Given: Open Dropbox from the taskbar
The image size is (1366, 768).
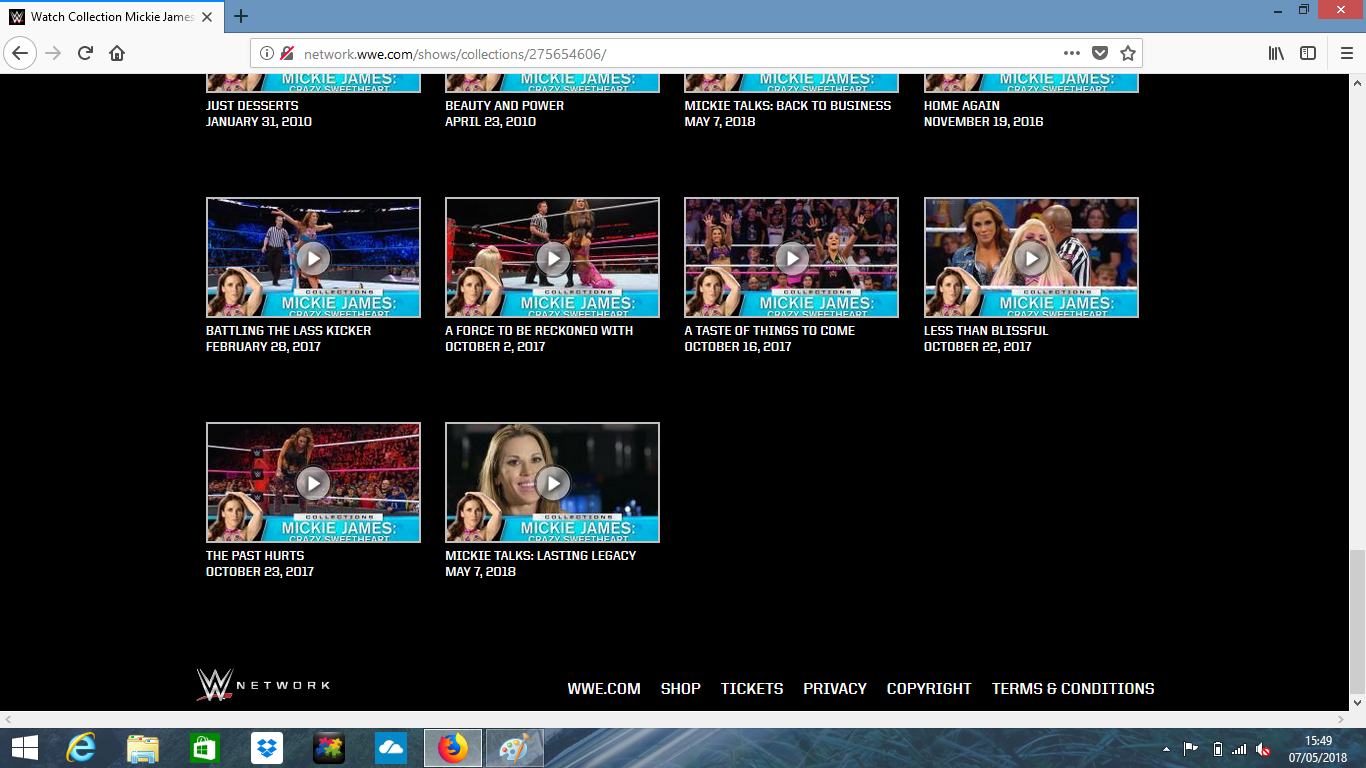Looking at the screenshot, I should pos(267,747).
